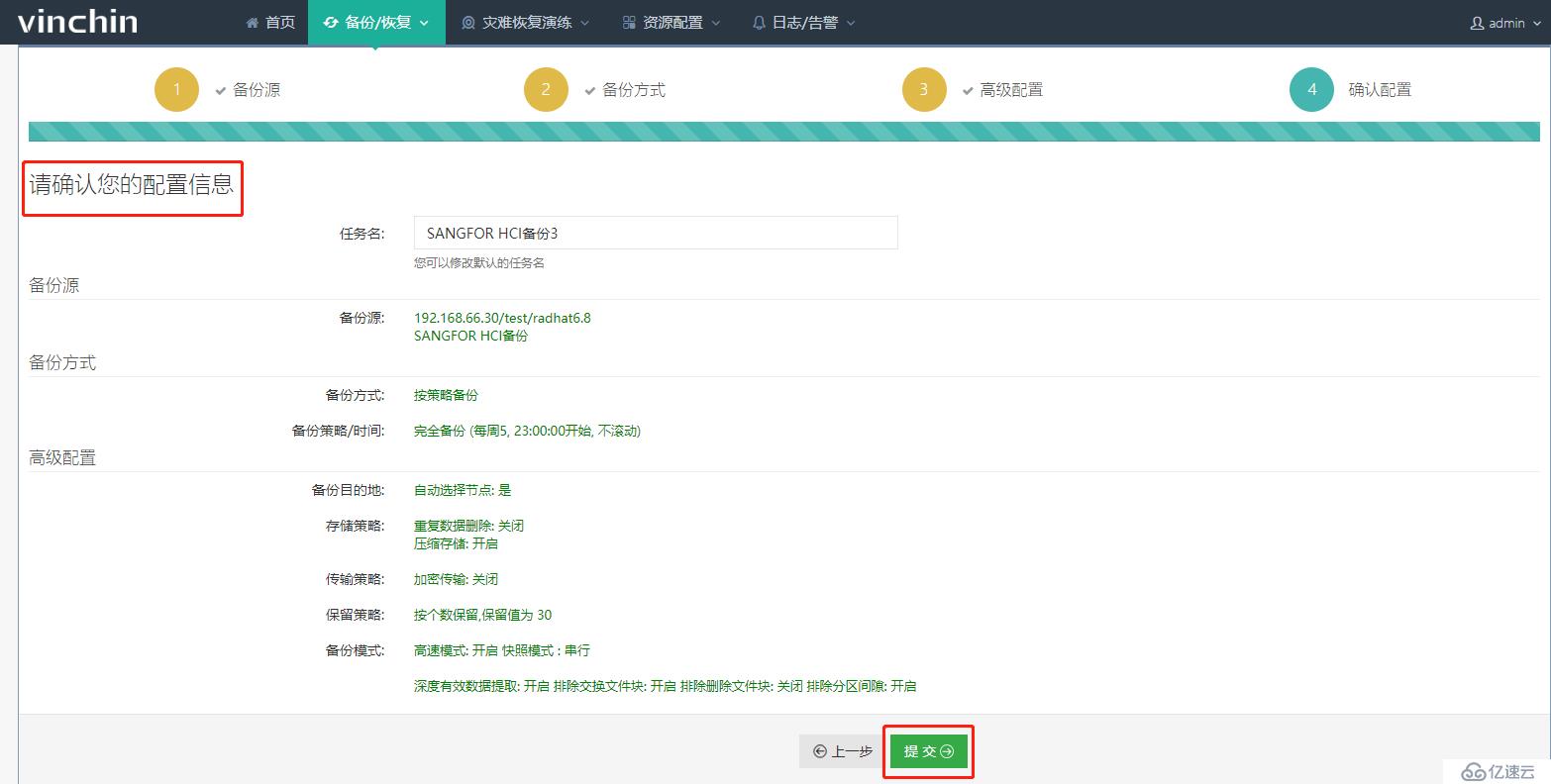Click the grid icon beside 资源配置
Image resolution: width=1551 pixels, height=784 pixels.
[629, 22]
